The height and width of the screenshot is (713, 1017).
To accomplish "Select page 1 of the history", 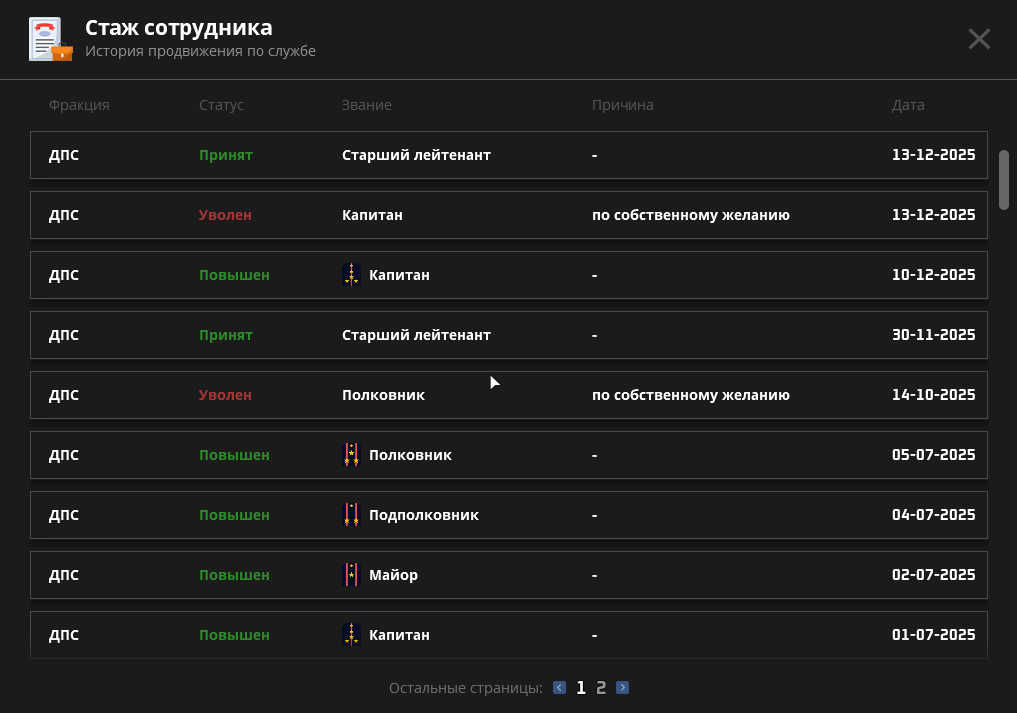I will tap(581, 687).
